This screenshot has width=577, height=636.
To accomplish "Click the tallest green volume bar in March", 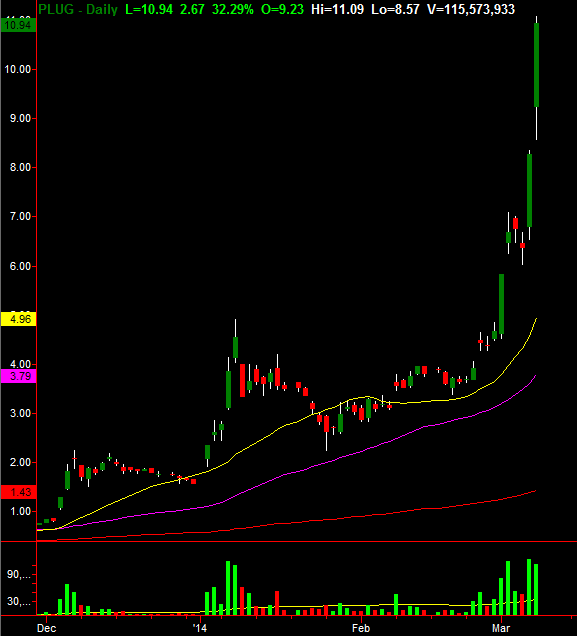I will coord(529,587).
